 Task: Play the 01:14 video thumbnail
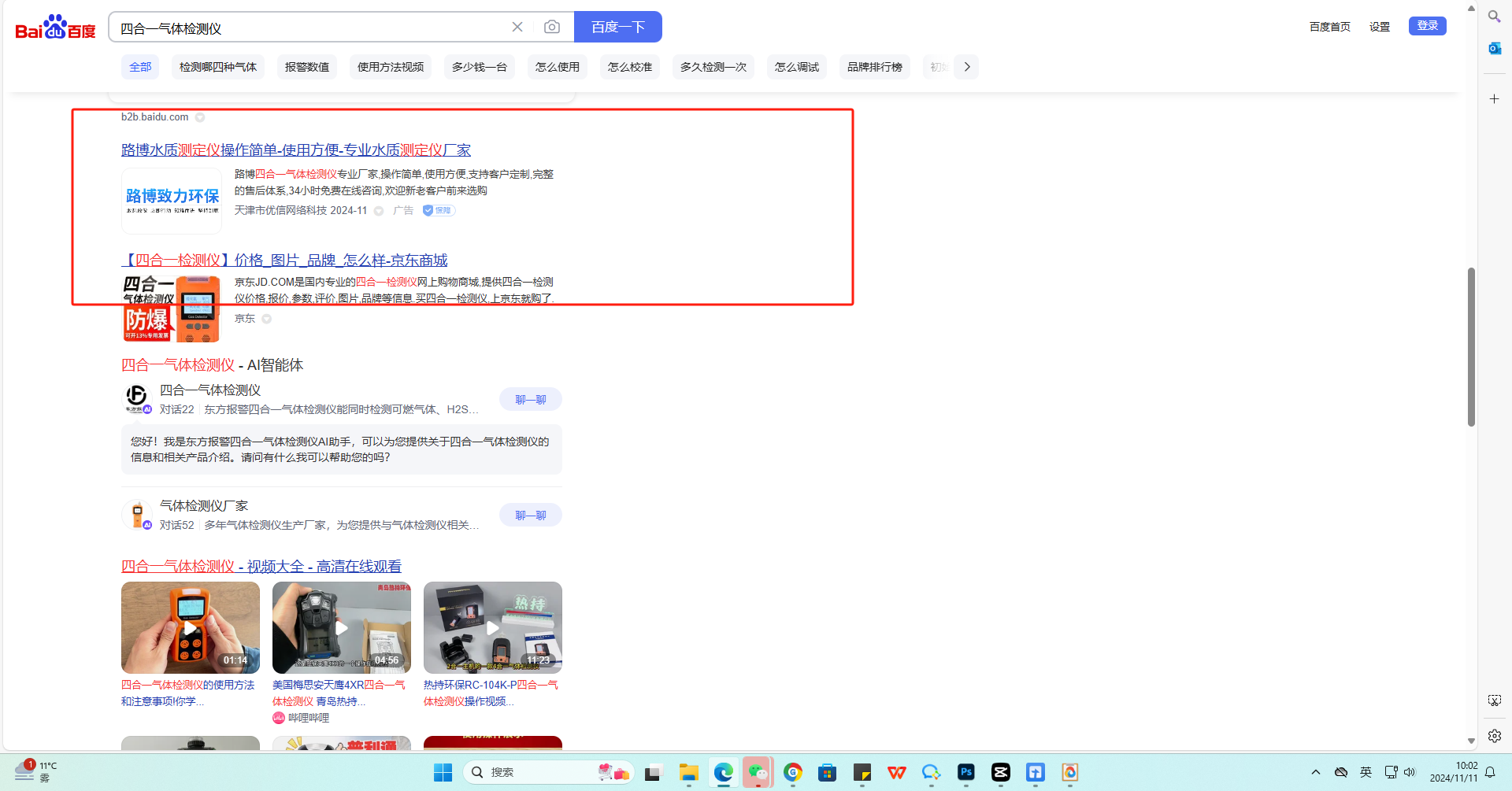191,627
